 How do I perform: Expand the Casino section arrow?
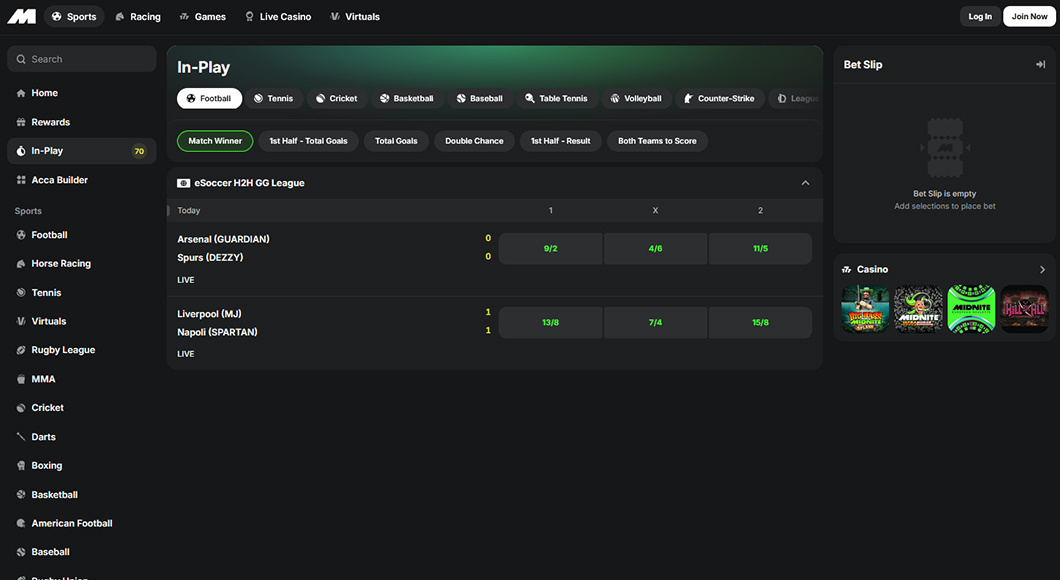pyautogui.click(x=1042, y=270)
